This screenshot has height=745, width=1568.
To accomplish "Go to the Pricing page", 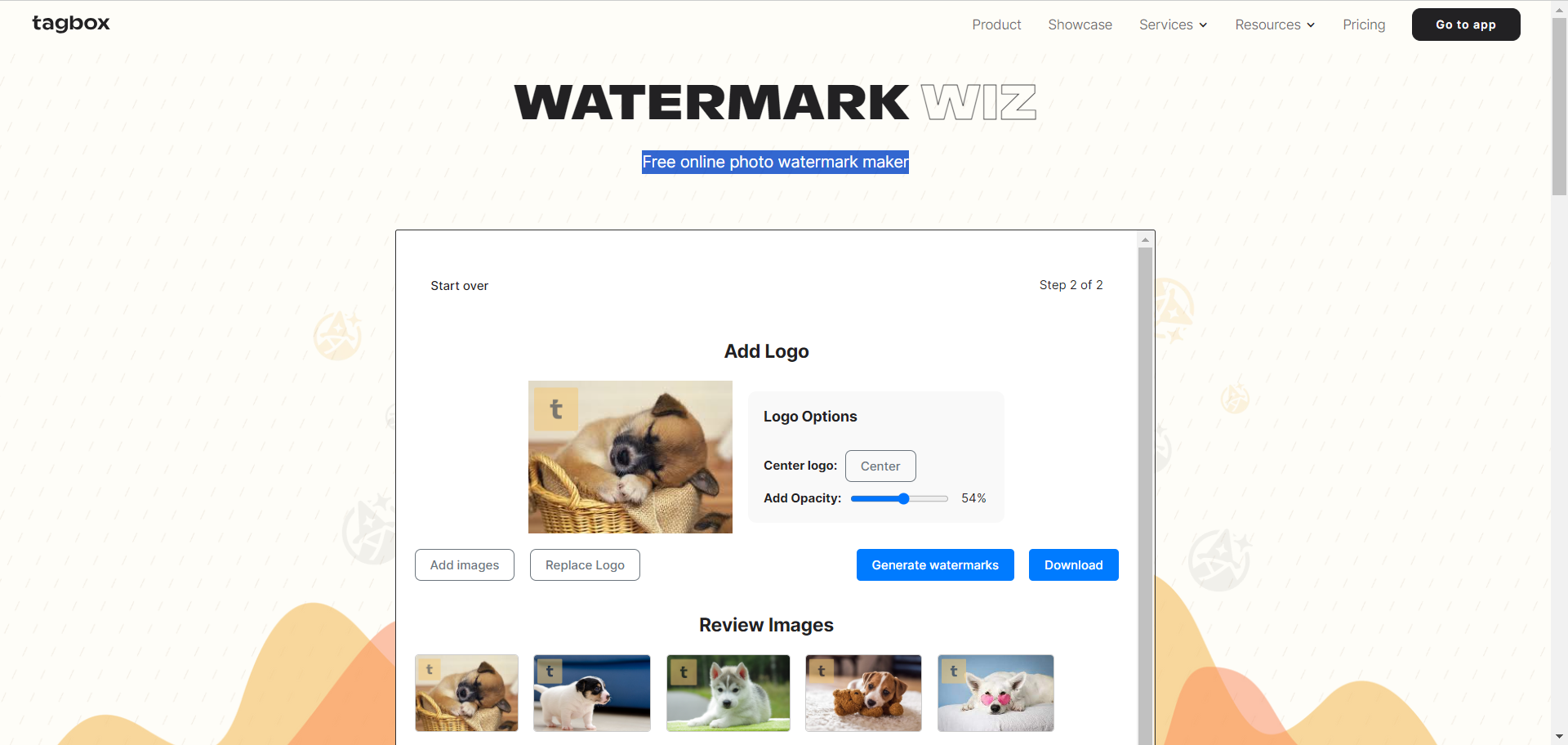I will [x=1364, y=25].
